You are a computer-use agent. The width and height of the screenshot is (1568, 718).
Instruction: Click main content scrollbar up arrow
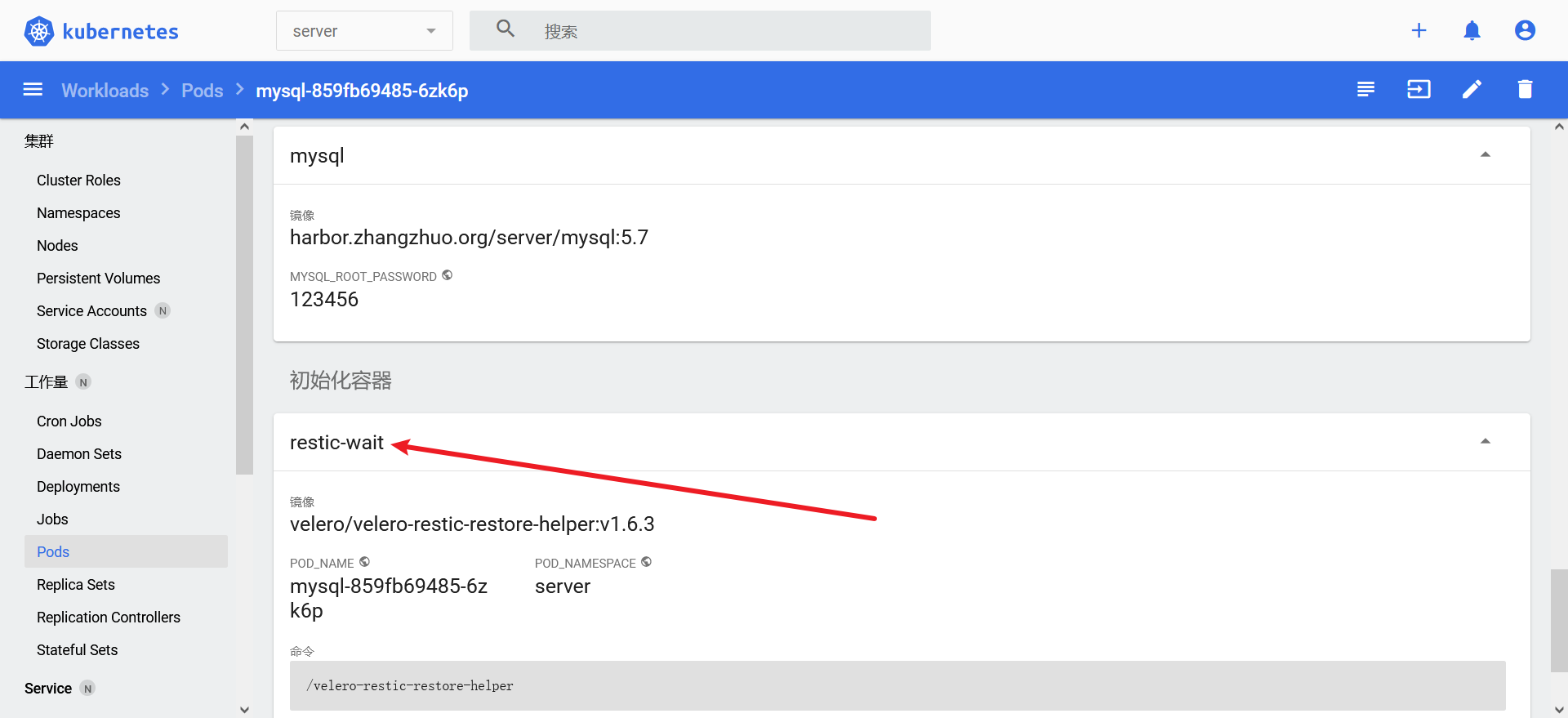1559,127
